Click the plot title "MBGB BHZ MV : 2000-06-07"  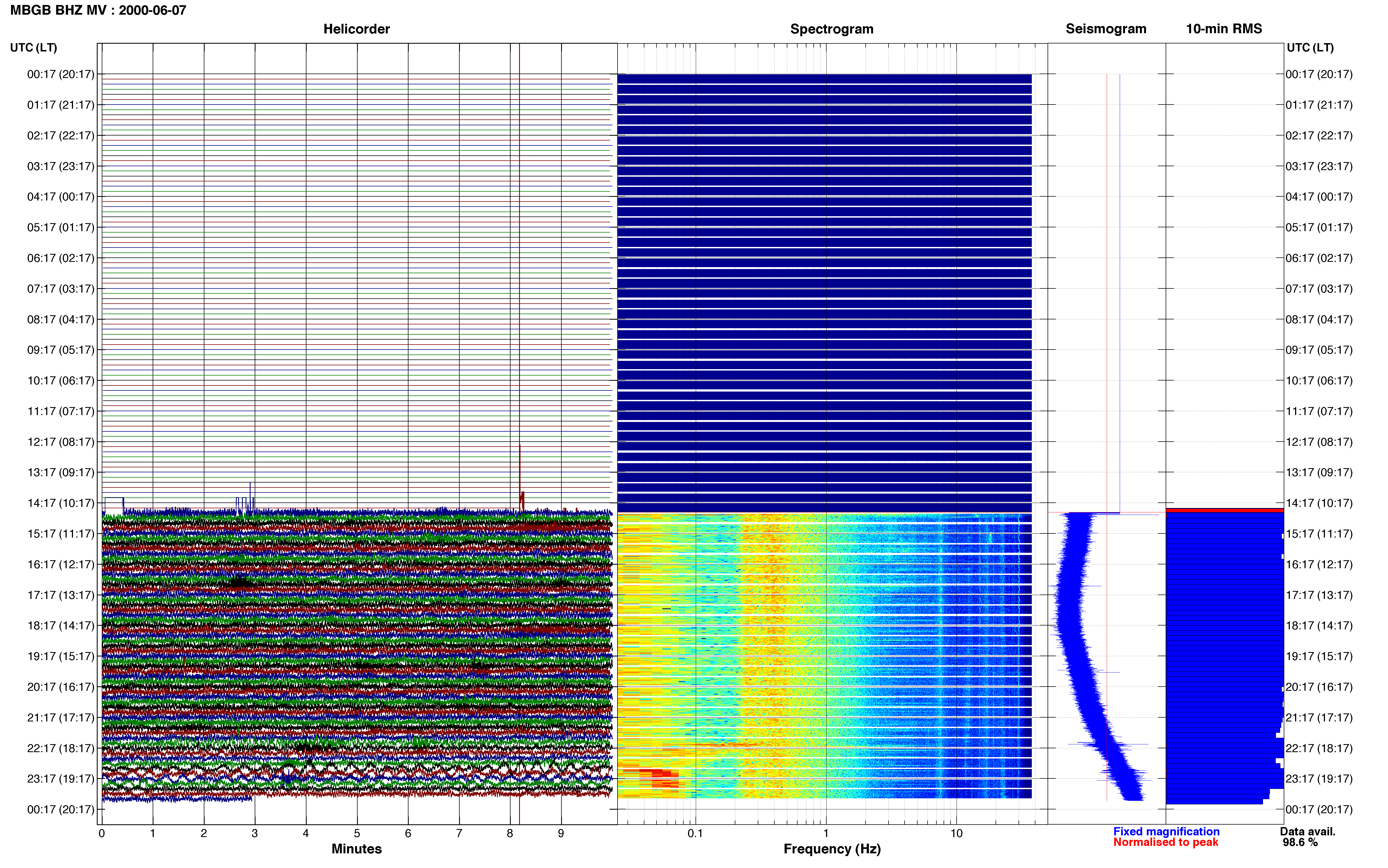[x=98, y=10]
